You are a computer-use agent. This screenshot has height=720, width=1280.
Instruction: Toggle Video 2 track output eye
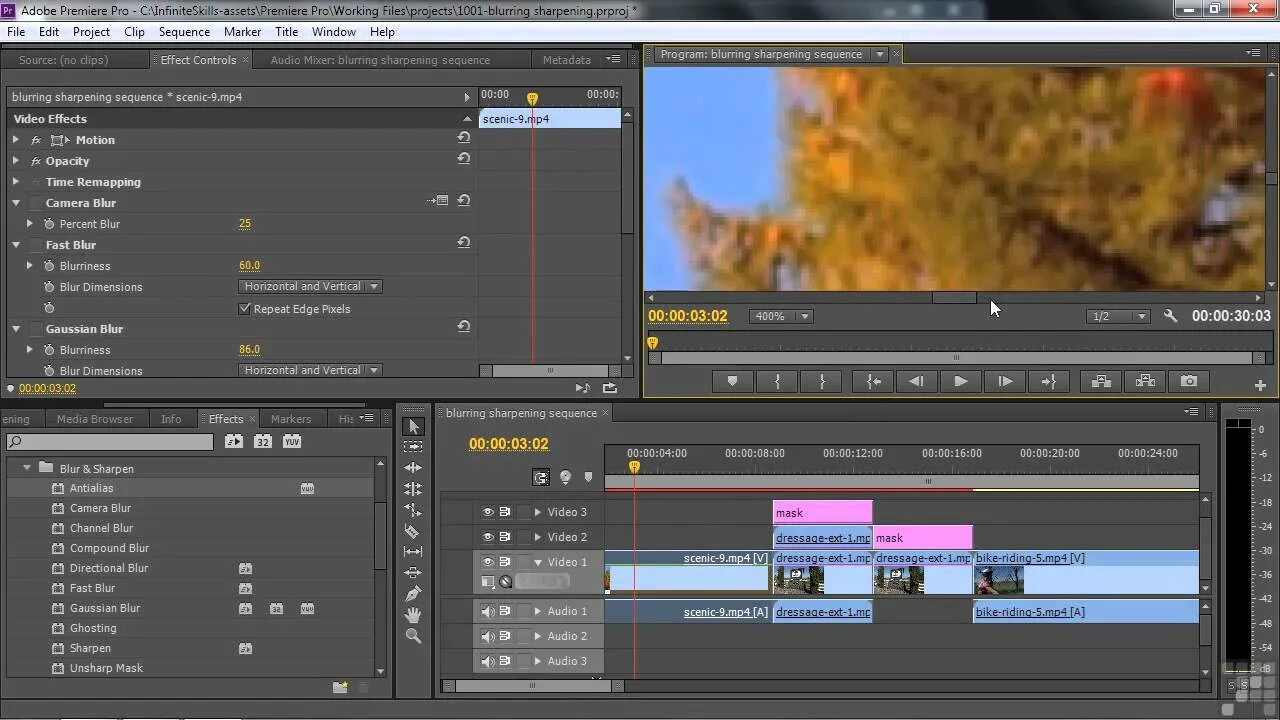tap(488, 537)
